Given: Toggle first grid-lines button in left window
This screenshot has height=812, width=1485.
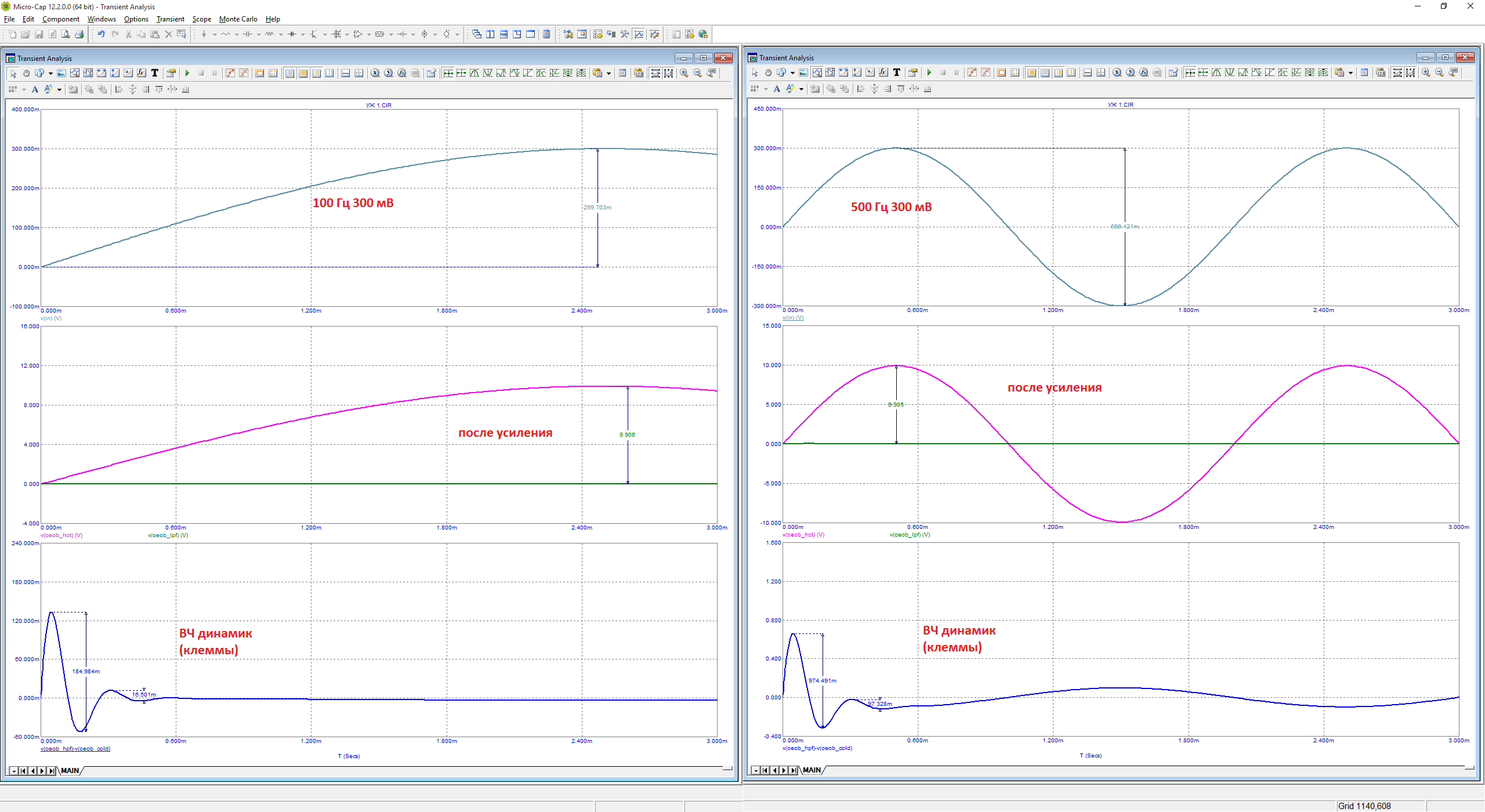Looking at the screenshot, I should click(x=289, y=73).
